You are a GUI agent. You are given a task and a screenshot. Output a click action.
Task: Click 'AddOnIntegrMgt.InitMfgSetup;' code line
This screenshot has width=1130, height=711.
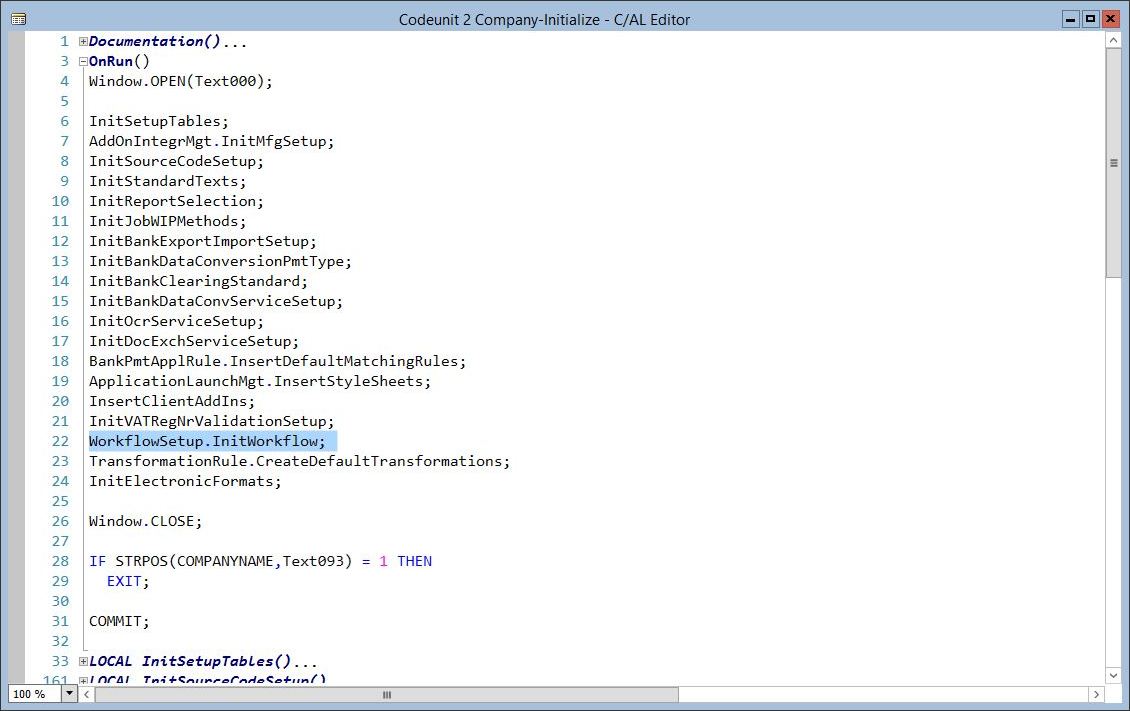coord(212,142)
